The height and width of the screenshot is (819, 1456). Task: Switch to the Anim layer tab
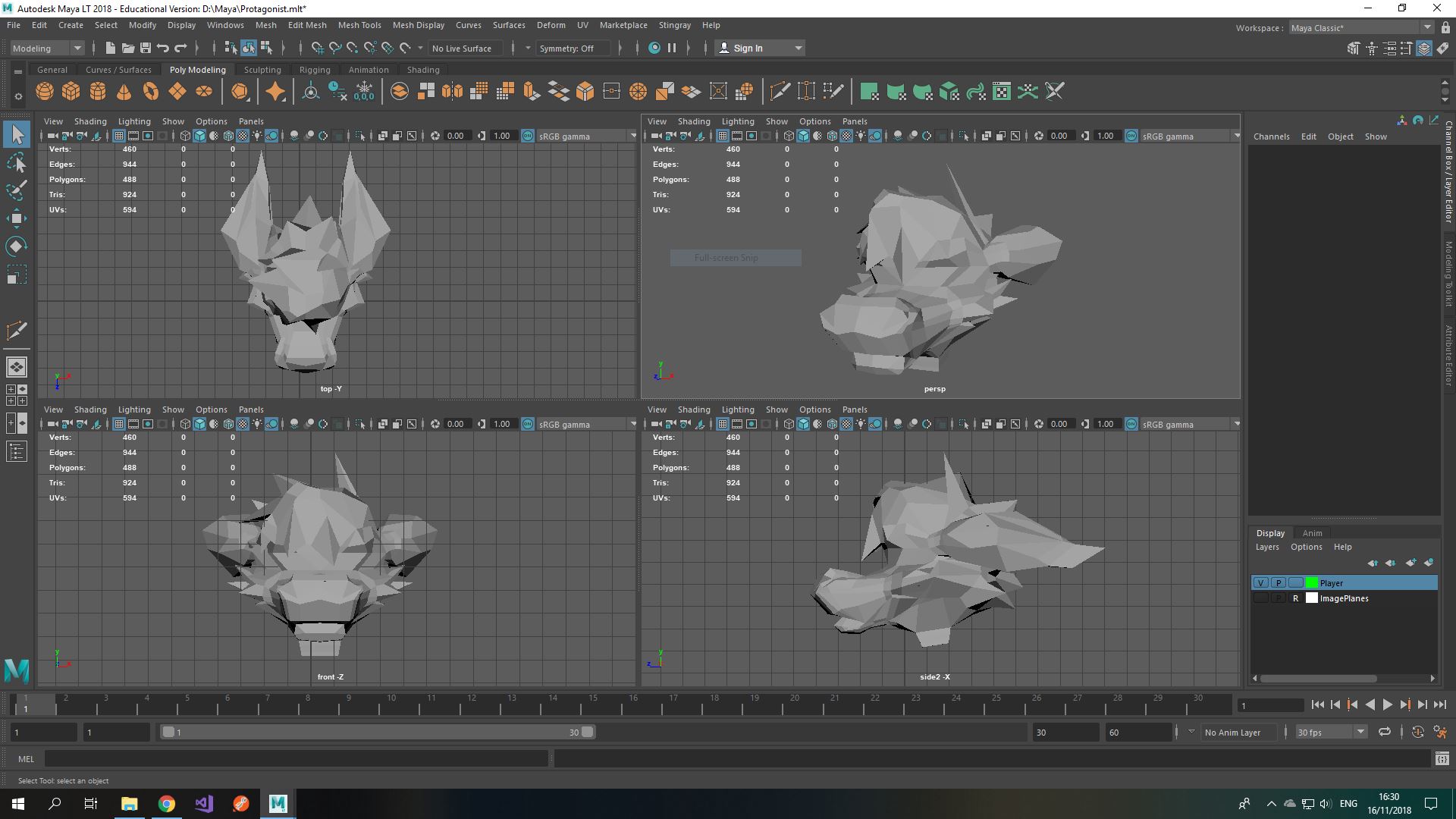[1312, 533]
